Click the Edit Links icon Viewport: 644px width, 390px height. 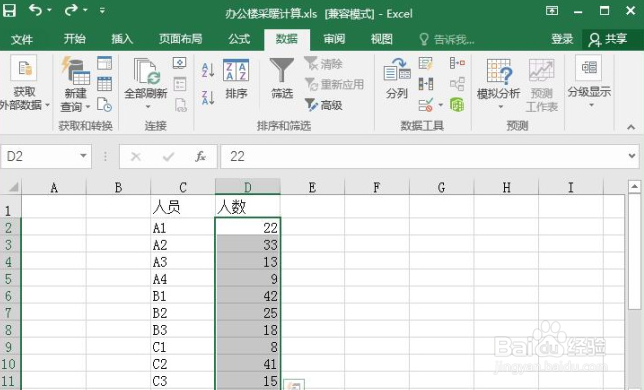click(180, 105)
